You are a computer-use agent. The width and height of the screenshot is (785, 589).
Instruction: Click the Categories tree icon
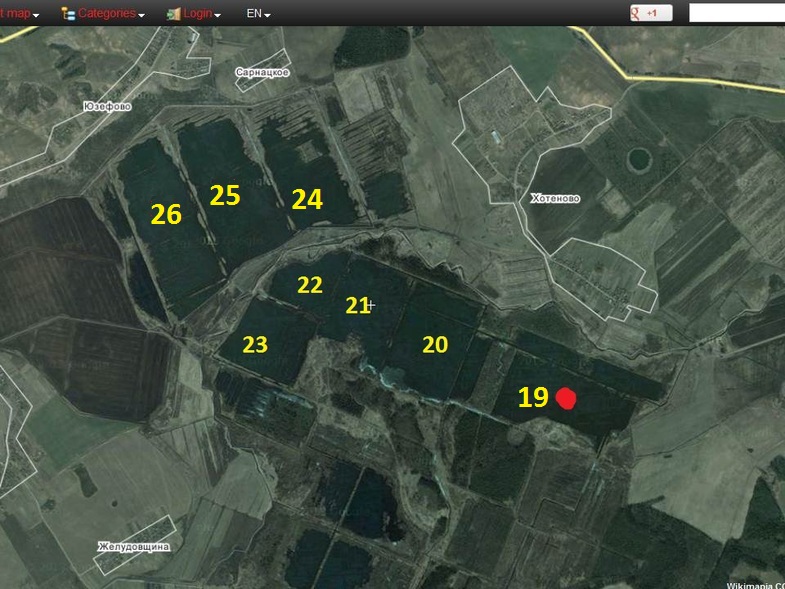[67, 14]
